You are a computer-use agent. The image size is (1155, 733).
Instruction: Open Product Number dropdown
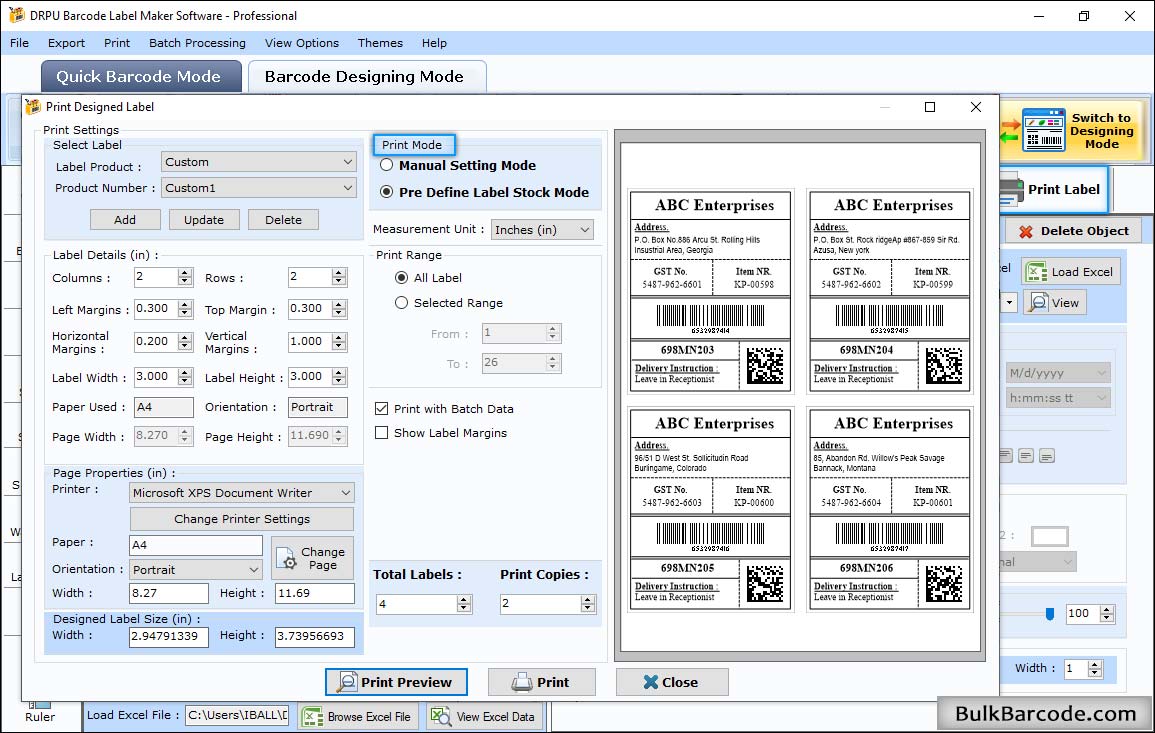click(x=259, y=188)
